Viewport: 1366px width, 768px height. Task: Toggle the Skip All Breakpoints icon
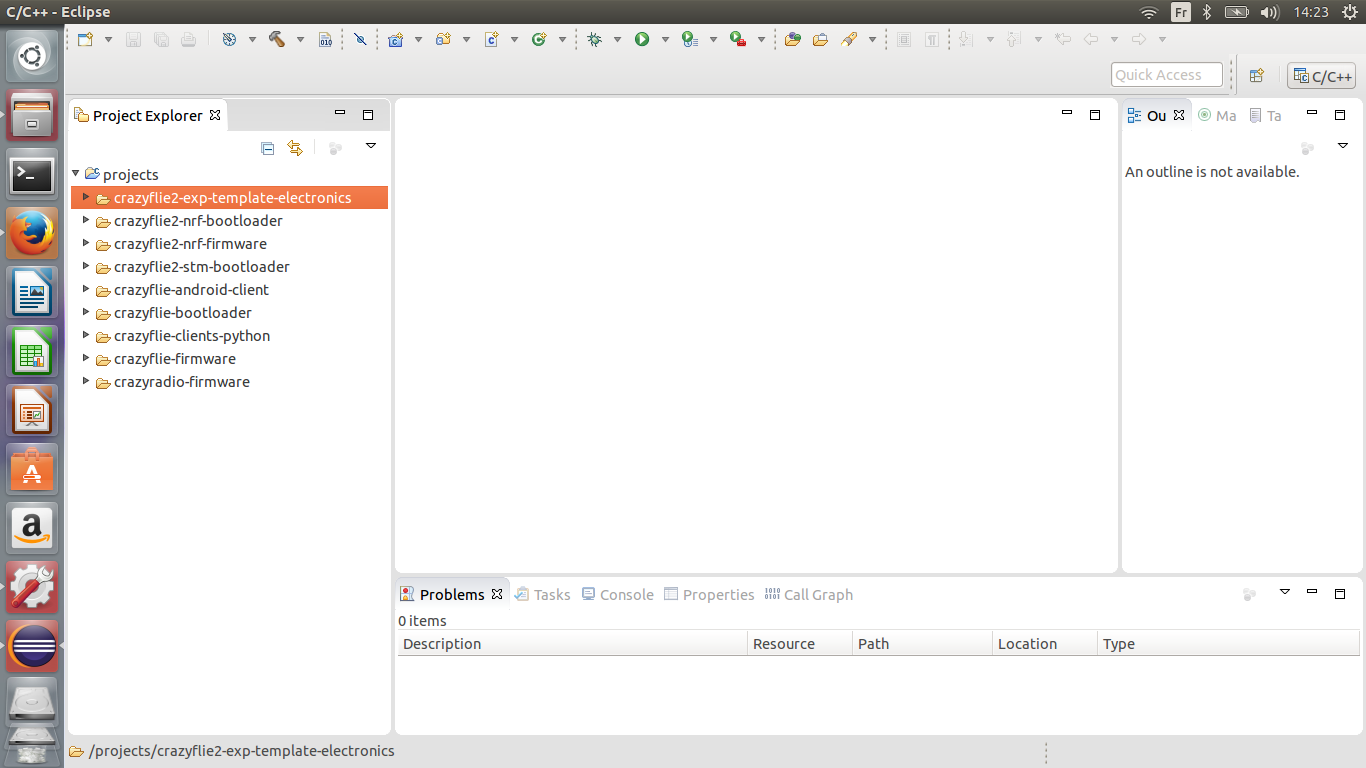[x=360, y=39]
